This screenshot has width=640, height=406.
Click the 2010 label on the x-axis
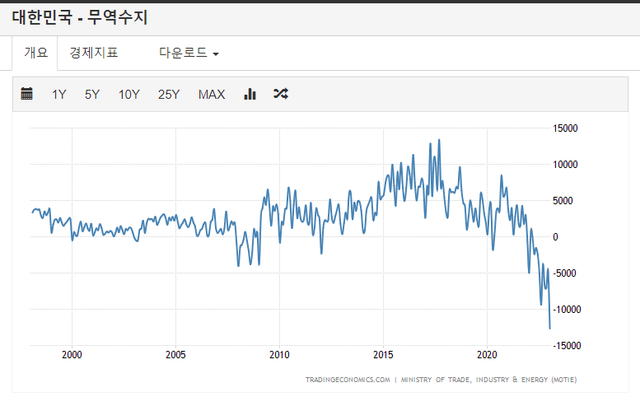click(279, 355)
